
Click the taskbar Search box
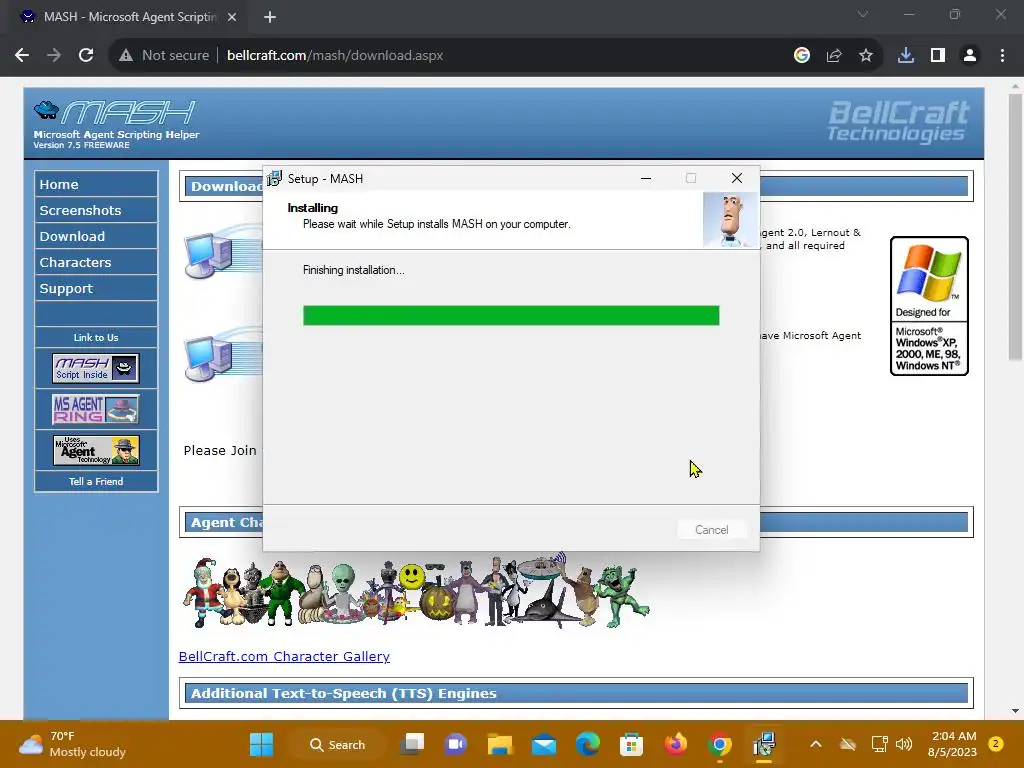click(x=338, y=744)
